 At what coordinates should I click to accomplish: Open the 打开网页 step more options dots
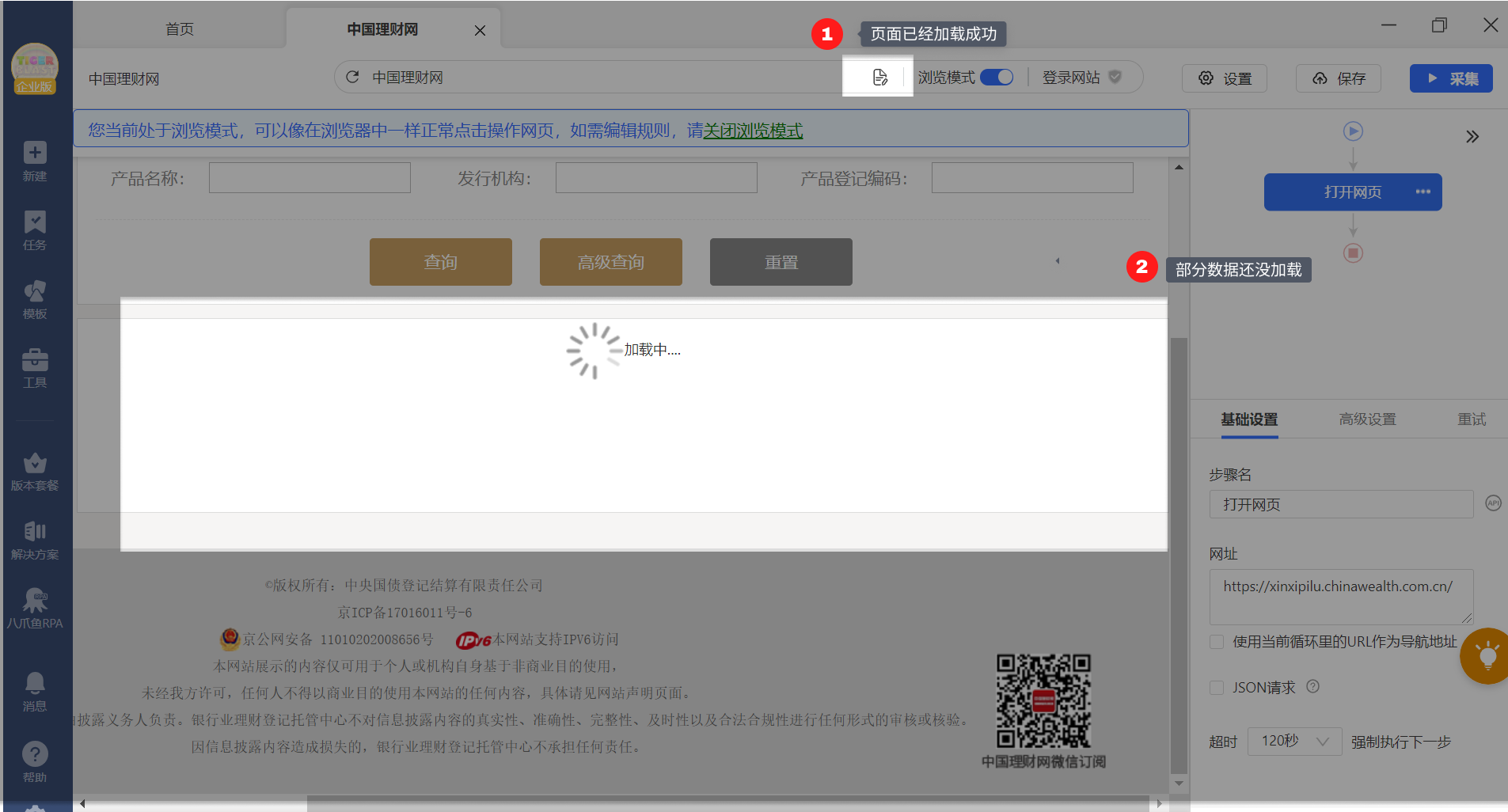click(x=1423, y=192)
